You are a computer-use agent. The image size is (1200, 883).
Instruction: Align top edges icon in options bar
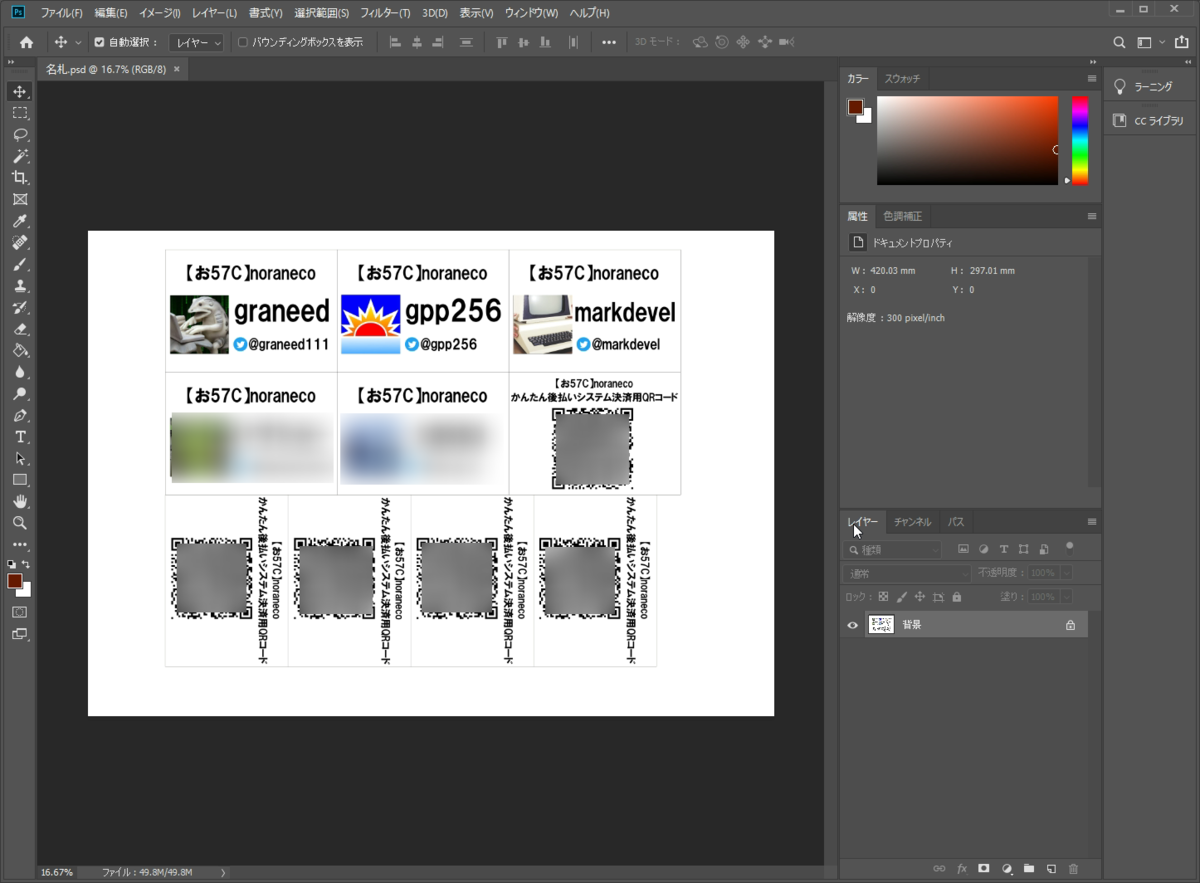tap(501, 43)
